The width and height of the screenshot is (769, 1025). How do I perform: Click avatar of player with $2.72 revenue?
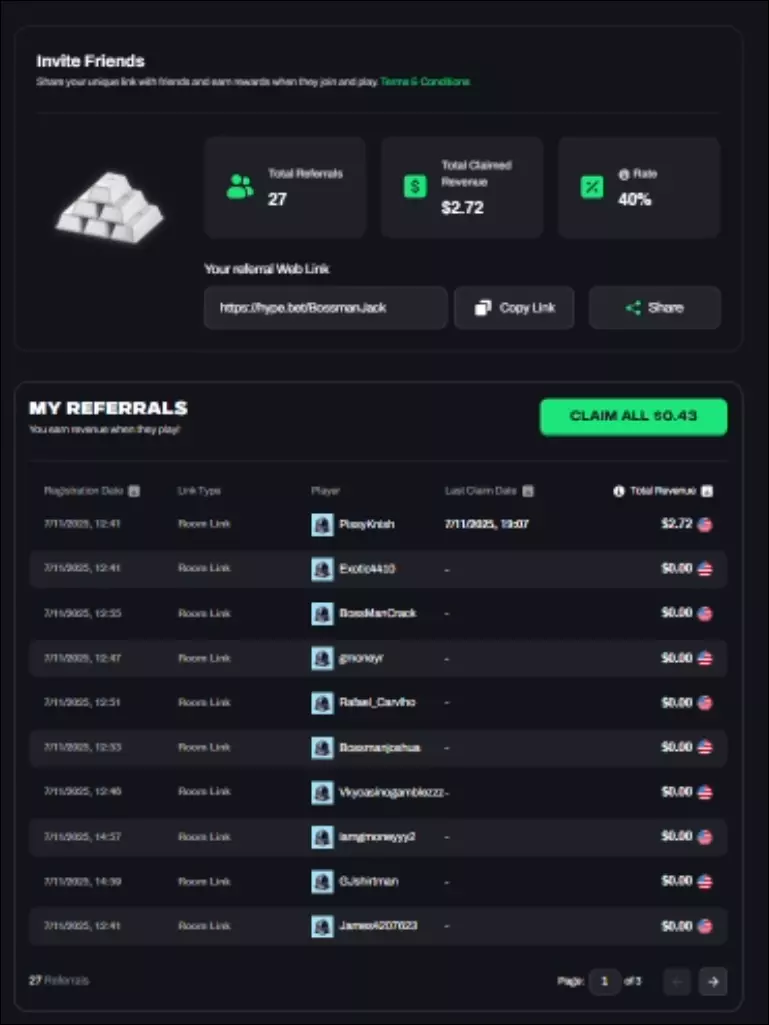pos(322,524)
